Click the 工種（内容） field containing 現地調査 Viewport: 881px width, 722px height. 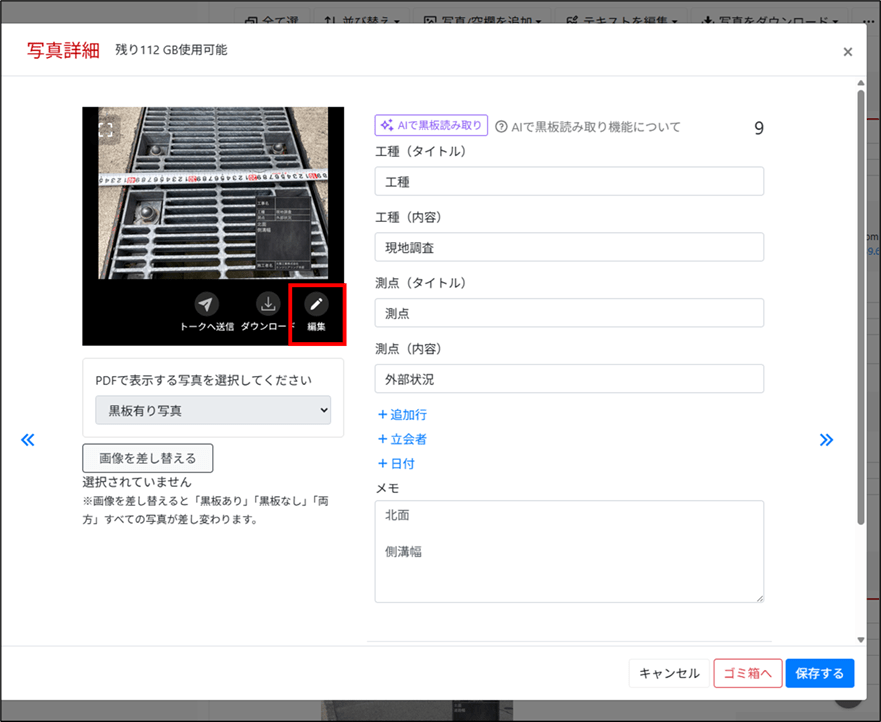(569, 247)
